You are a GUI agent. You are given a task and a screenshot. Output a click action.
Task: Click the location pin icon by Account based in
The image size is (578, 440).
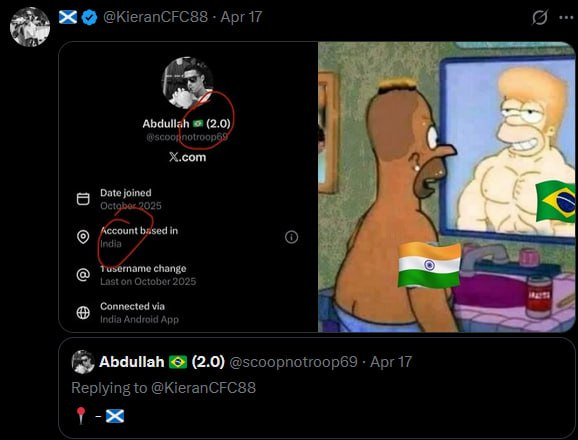[83, 237]
